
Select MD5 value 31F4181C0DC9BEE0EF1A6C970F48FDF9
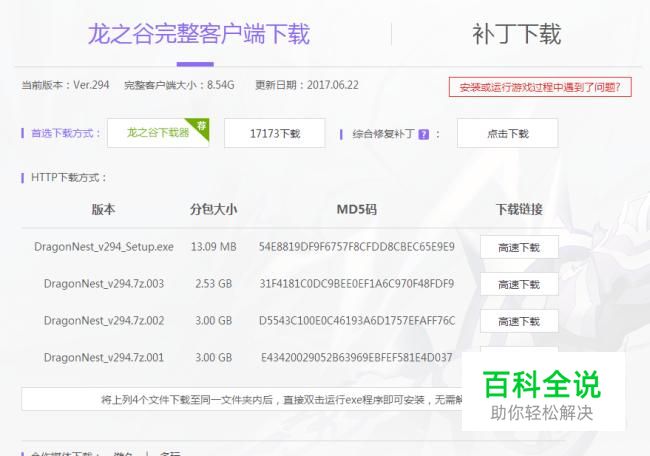[357, 284]
